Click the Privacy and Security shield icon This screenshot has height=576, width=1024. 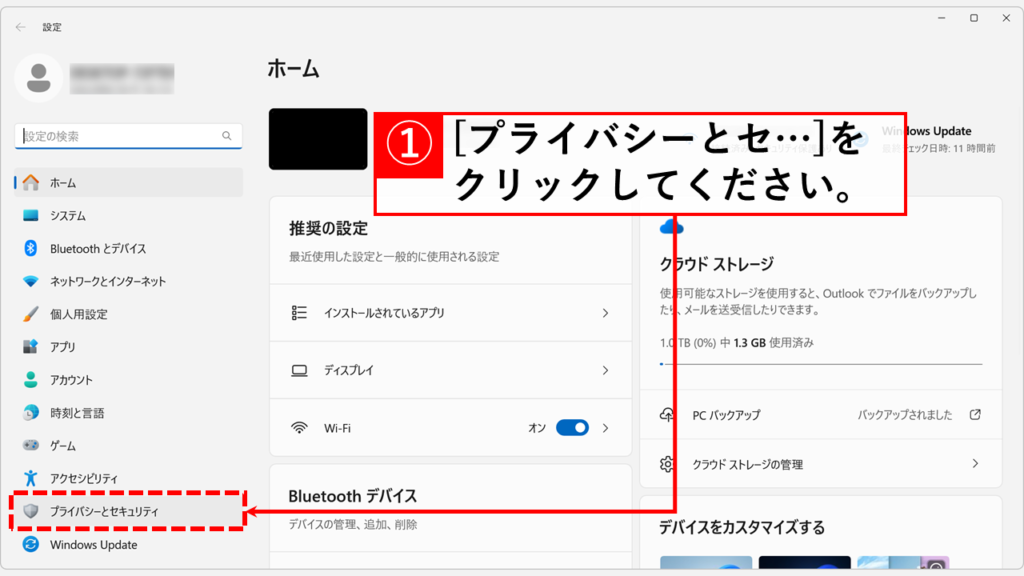31,511
